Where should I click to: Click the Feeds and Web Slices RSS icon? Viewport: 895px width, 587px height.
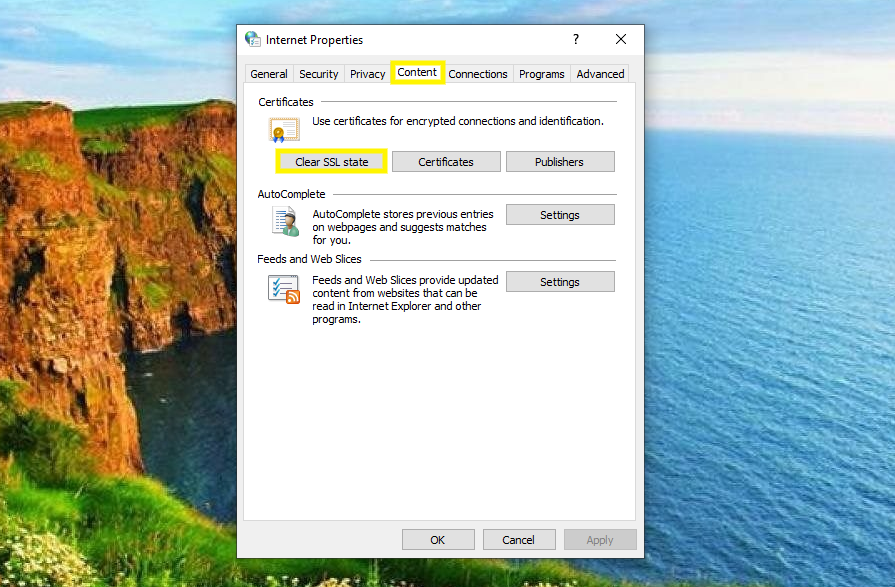[284, 289]
